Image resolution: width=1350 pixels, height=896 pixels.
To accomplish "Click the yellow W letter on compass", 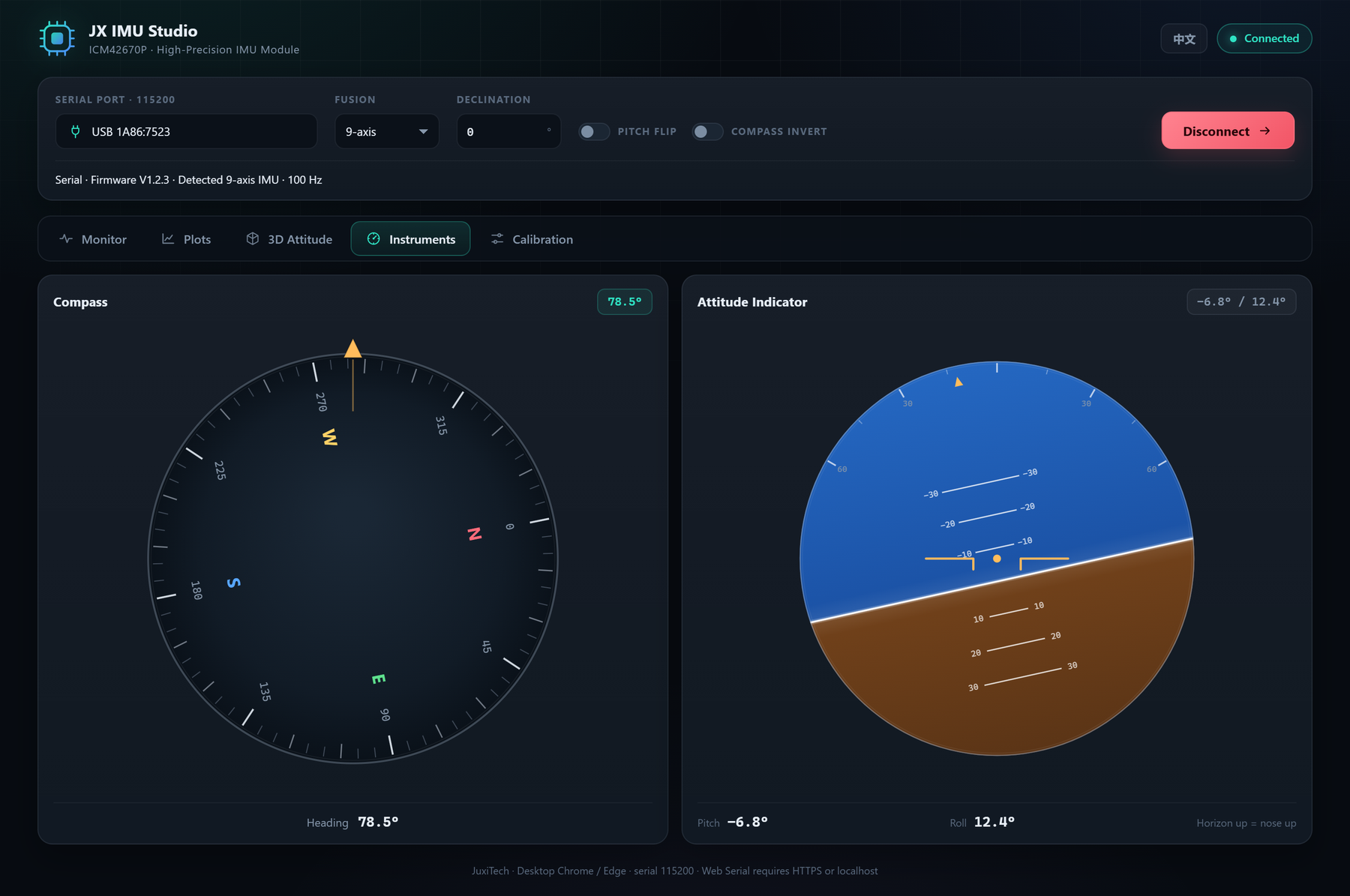I will tap(330, 437).
